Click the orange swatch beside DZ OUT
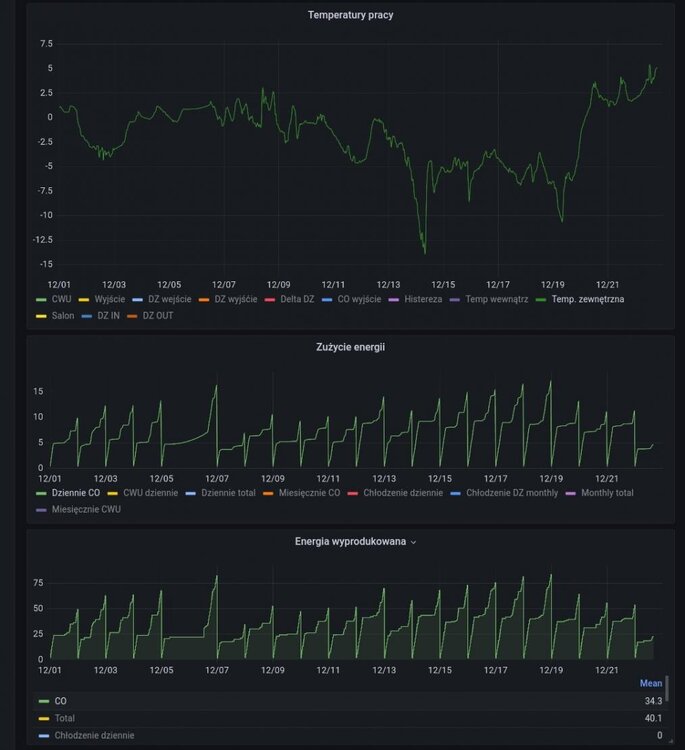 133,316
